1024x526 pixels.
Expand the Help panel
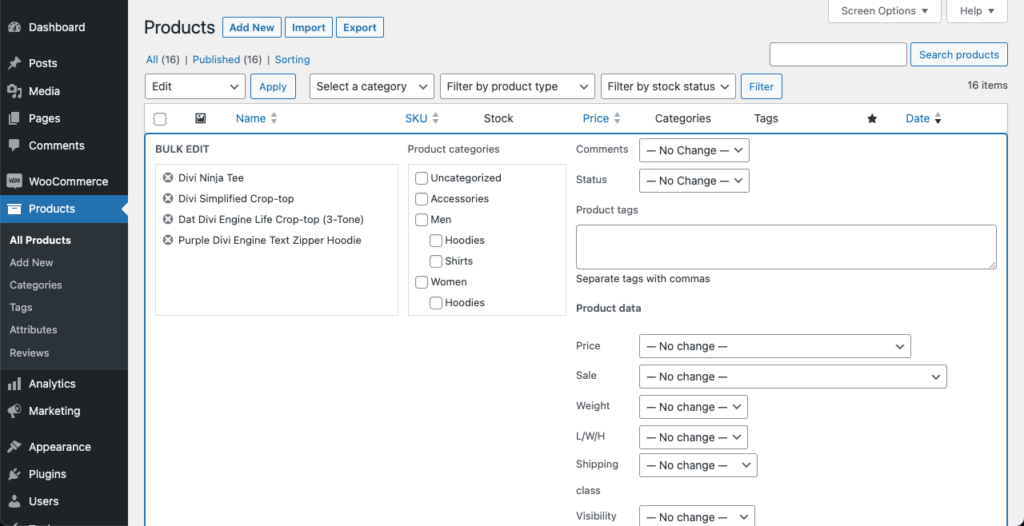click(x=977, y=11)
